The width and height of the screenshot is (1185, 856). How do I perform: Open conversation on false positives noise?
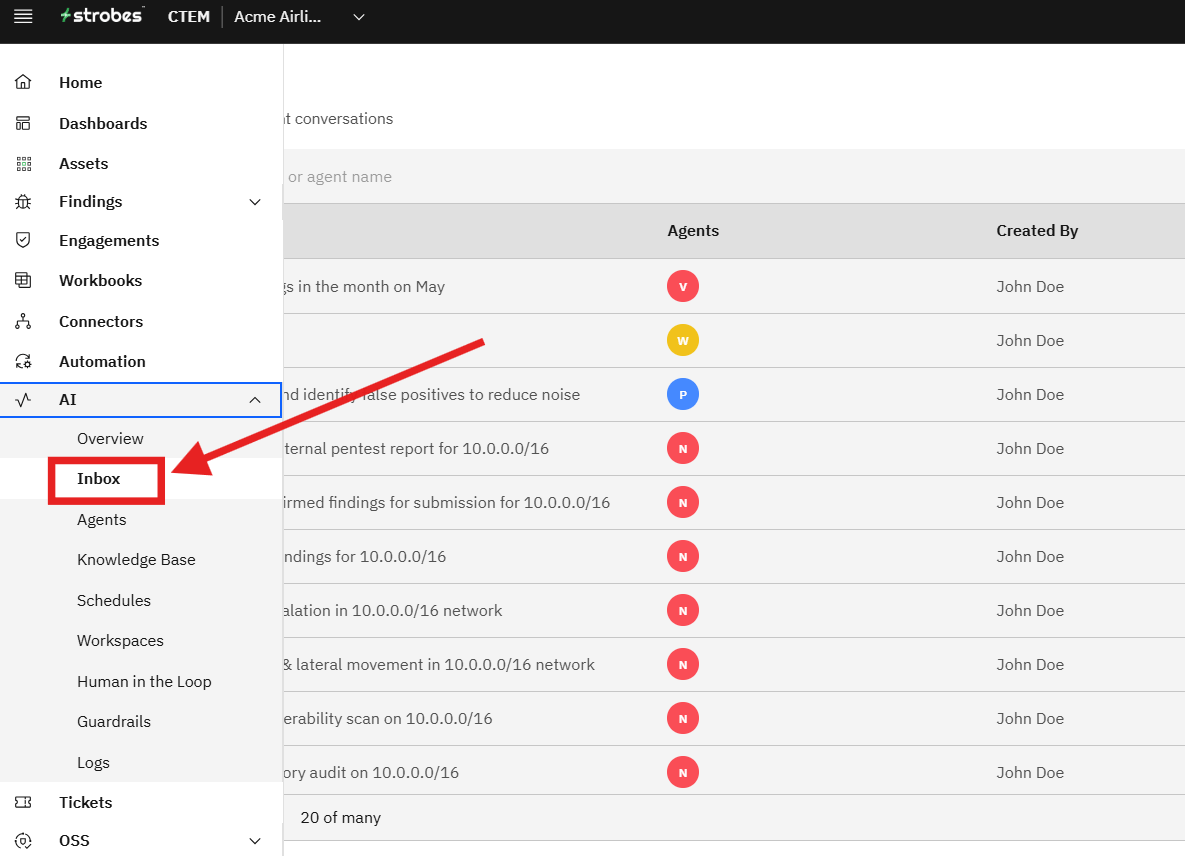click(x=432, y=394)
